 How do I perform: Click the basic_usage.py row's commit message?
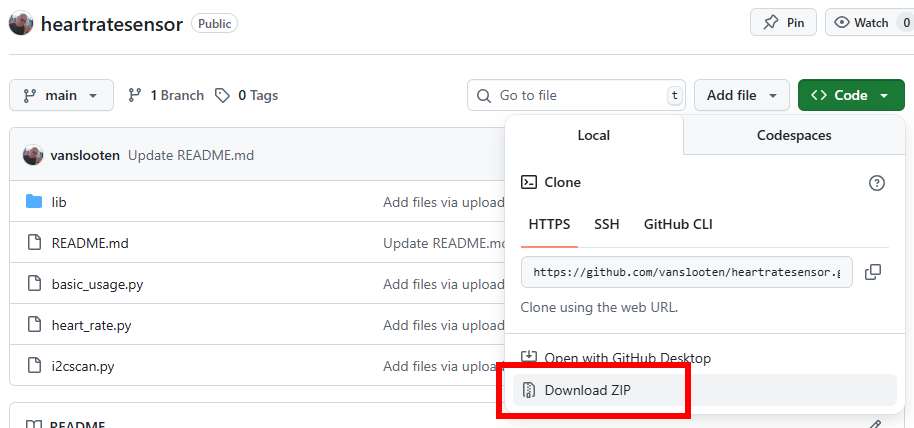click(x=444, y=285)
